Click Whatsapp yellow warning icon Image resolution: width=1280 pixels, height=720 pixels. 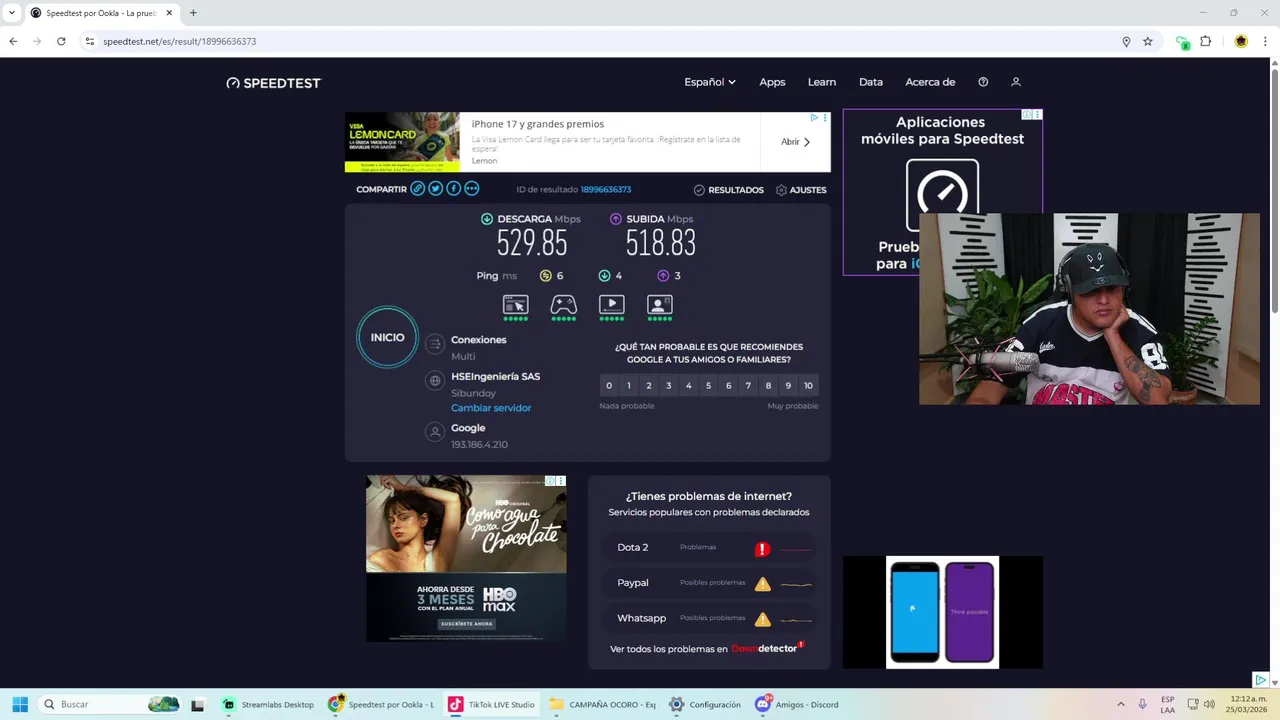(x=763, y=619)
